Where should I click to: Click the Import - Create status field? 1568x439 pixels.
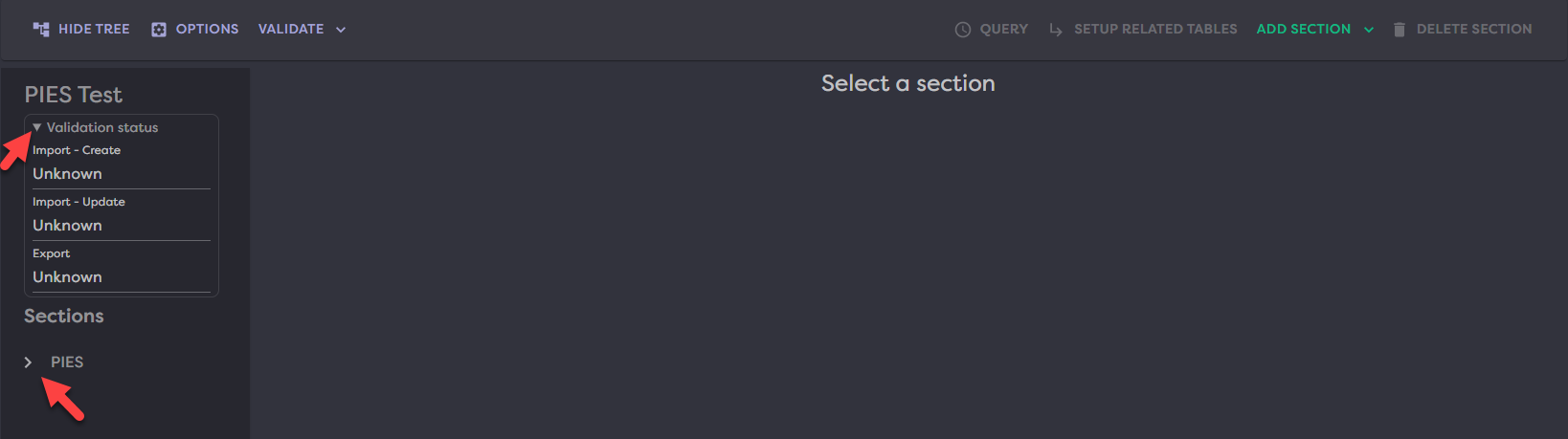tap(121, 174)
